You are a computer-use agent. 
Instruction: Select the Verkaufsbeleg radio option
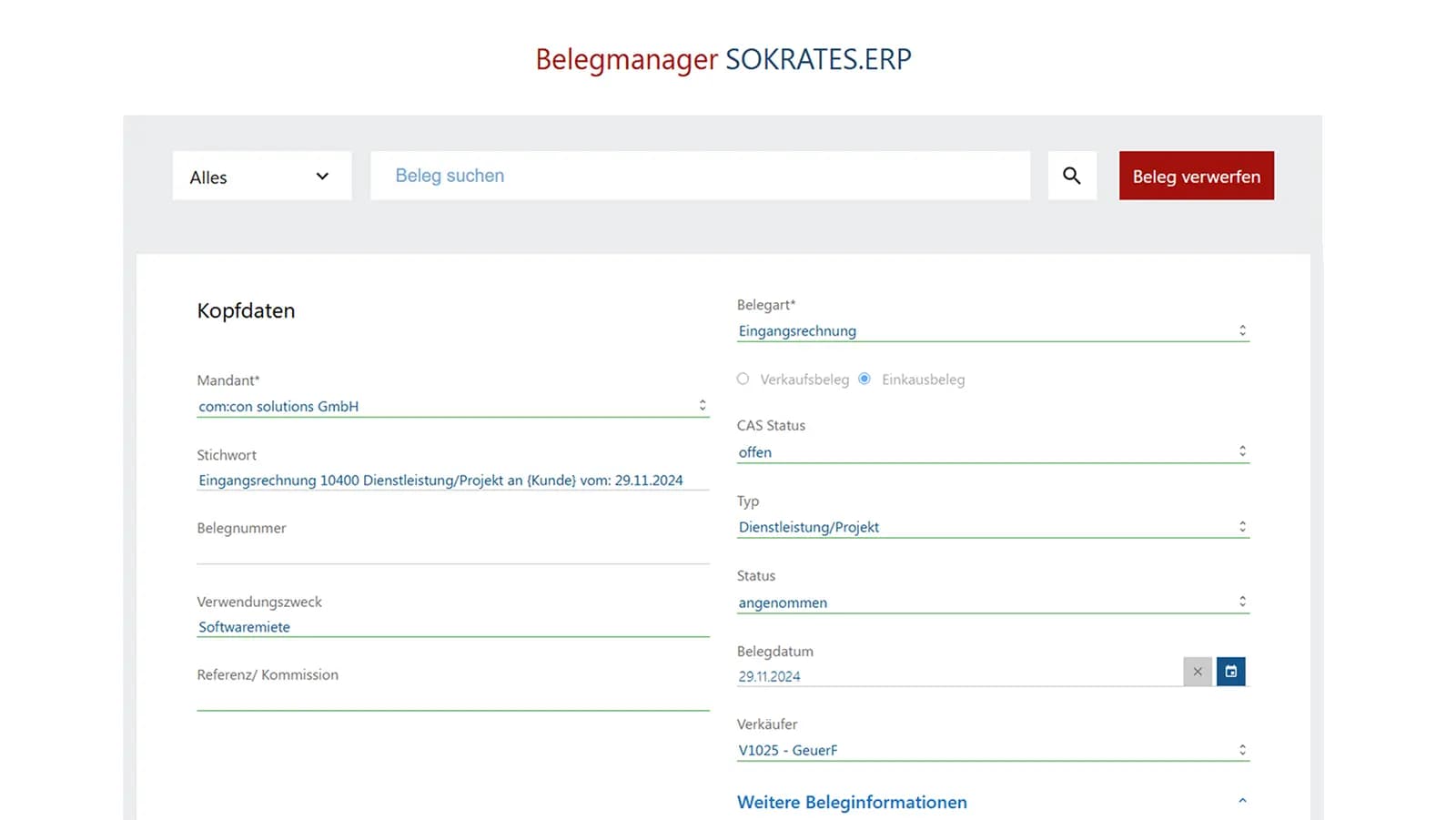[743, 379]
